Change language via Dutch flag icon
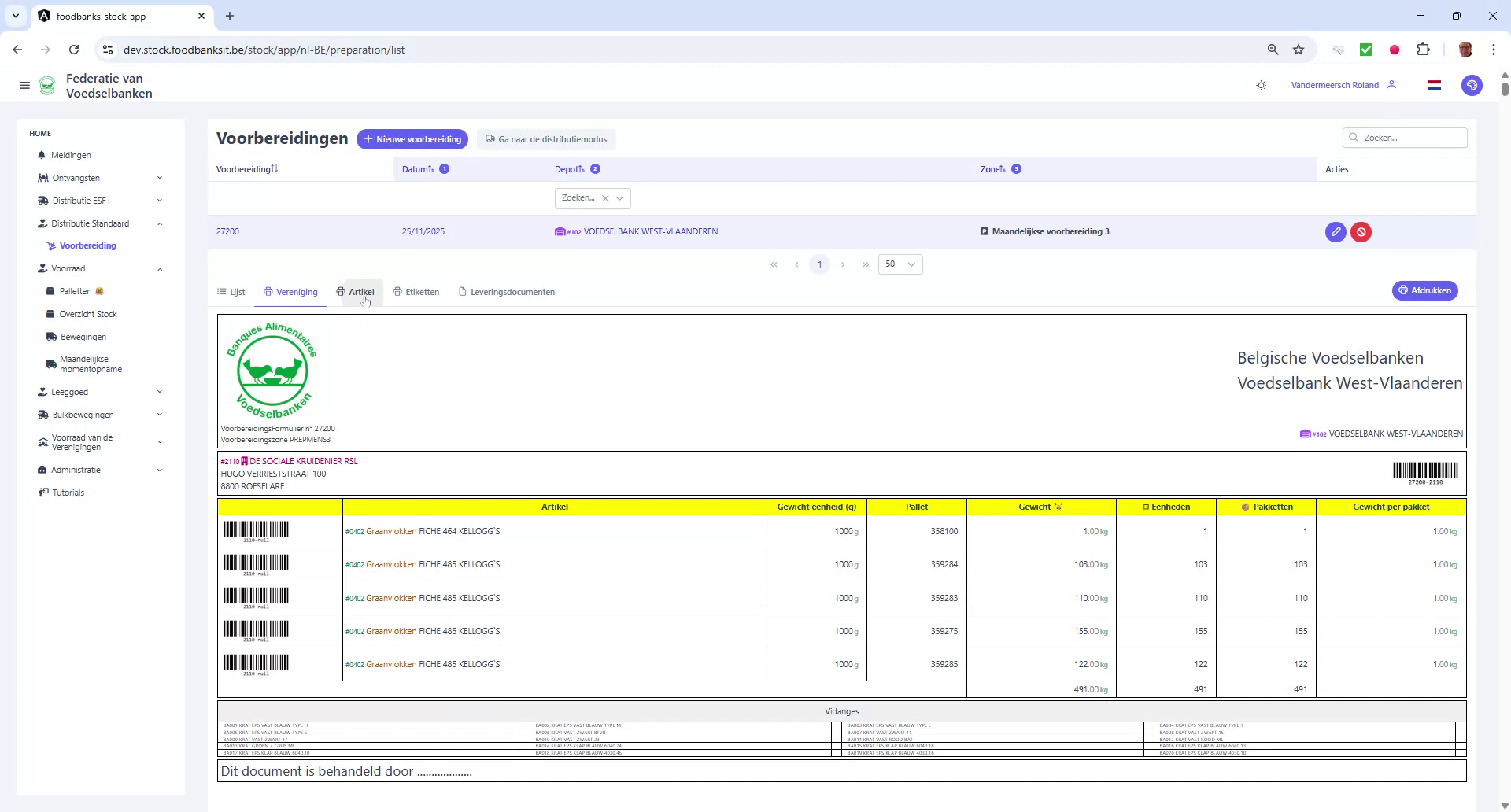This screenshot has width=1511, height=812. coord(1434,85)
